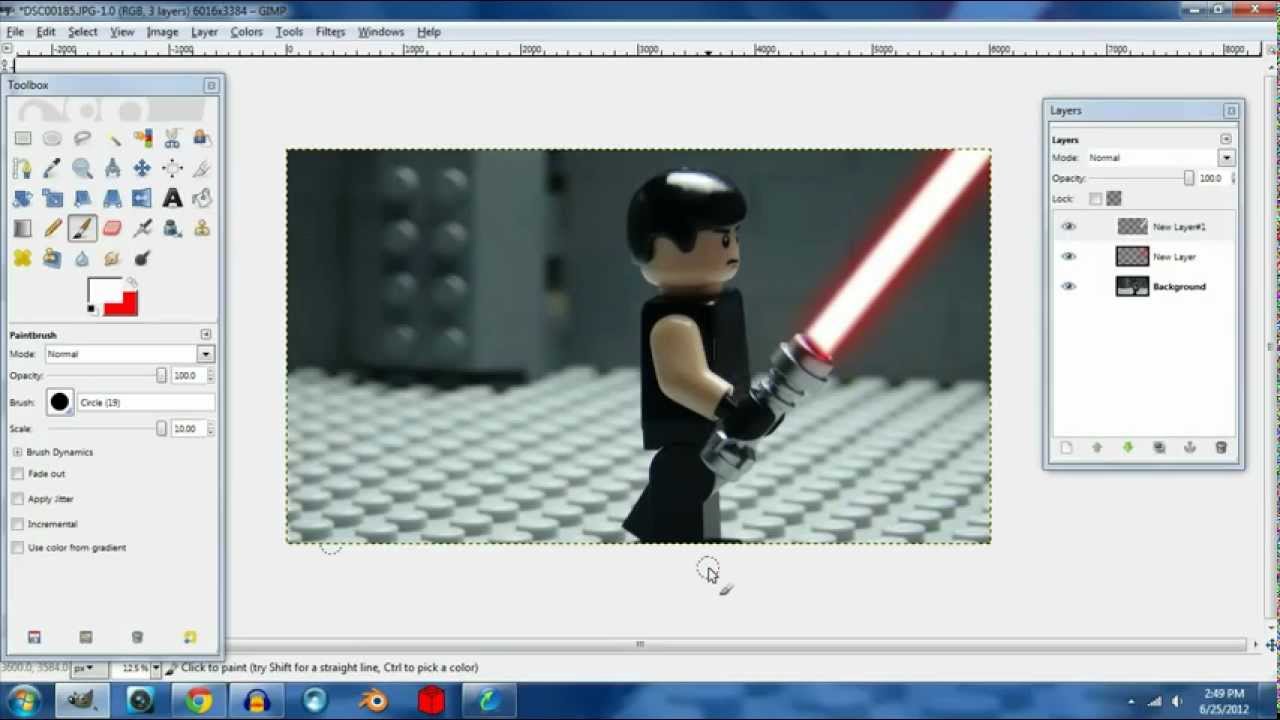
Task: Select the Measure compass tool
Action: 112,168
